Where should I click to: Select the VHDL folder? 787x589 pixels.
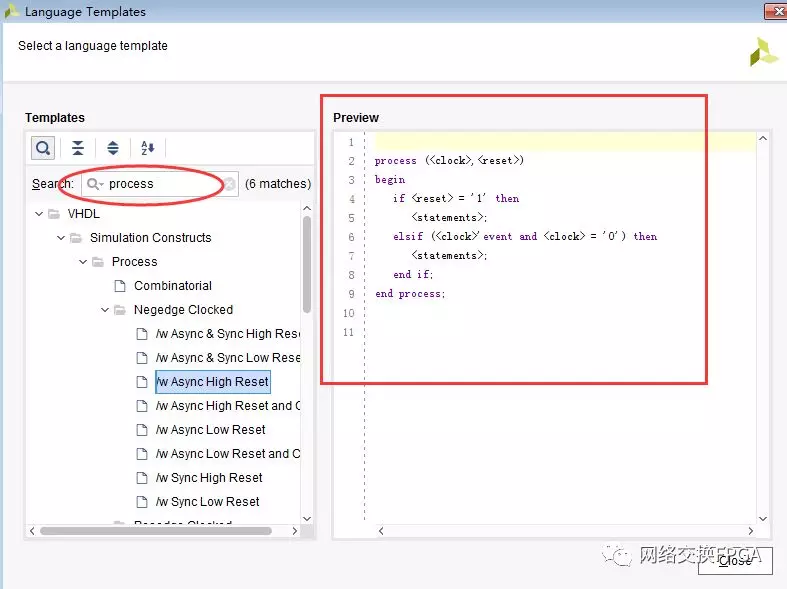(x=84, y=214)
